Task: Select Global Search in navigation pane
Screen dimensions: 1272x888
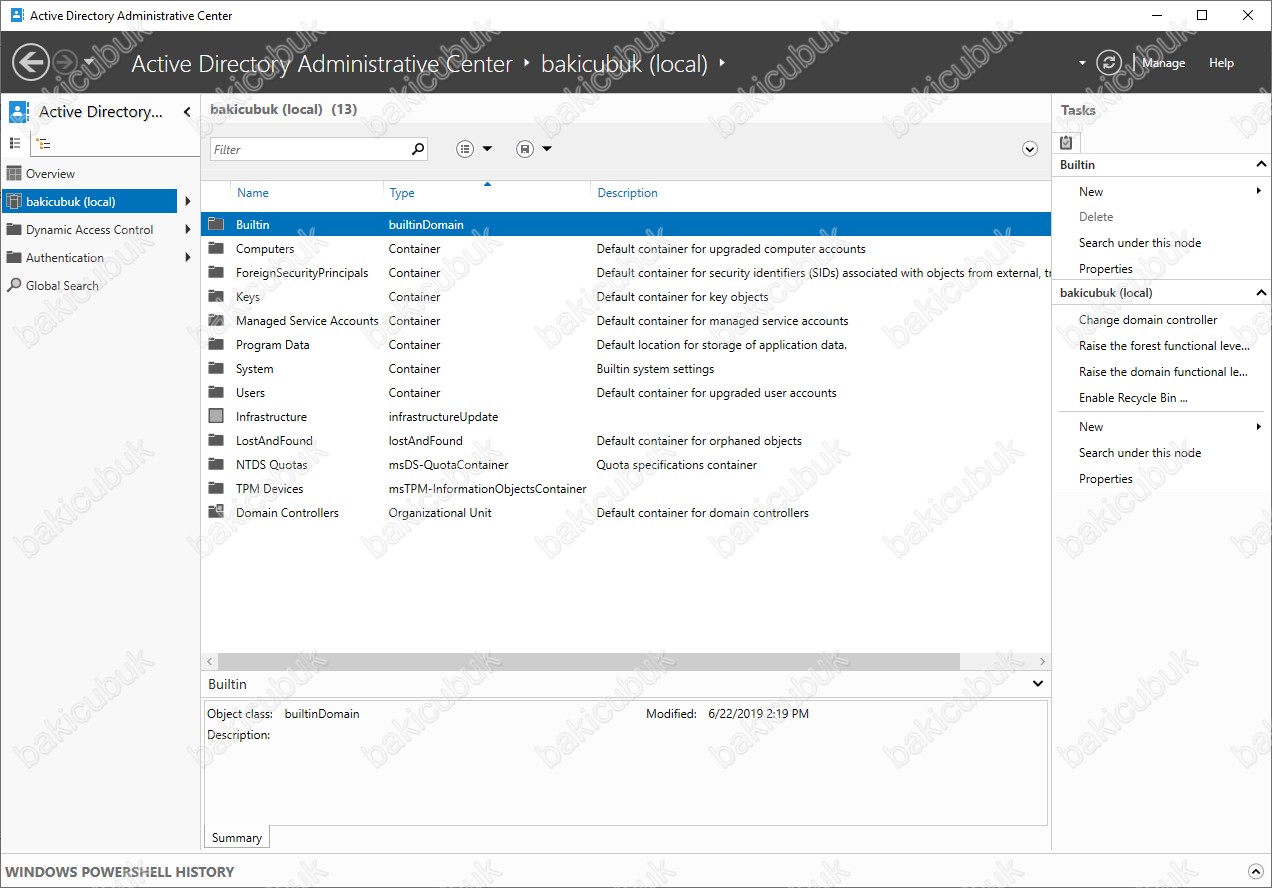Action: coord(62,286)
